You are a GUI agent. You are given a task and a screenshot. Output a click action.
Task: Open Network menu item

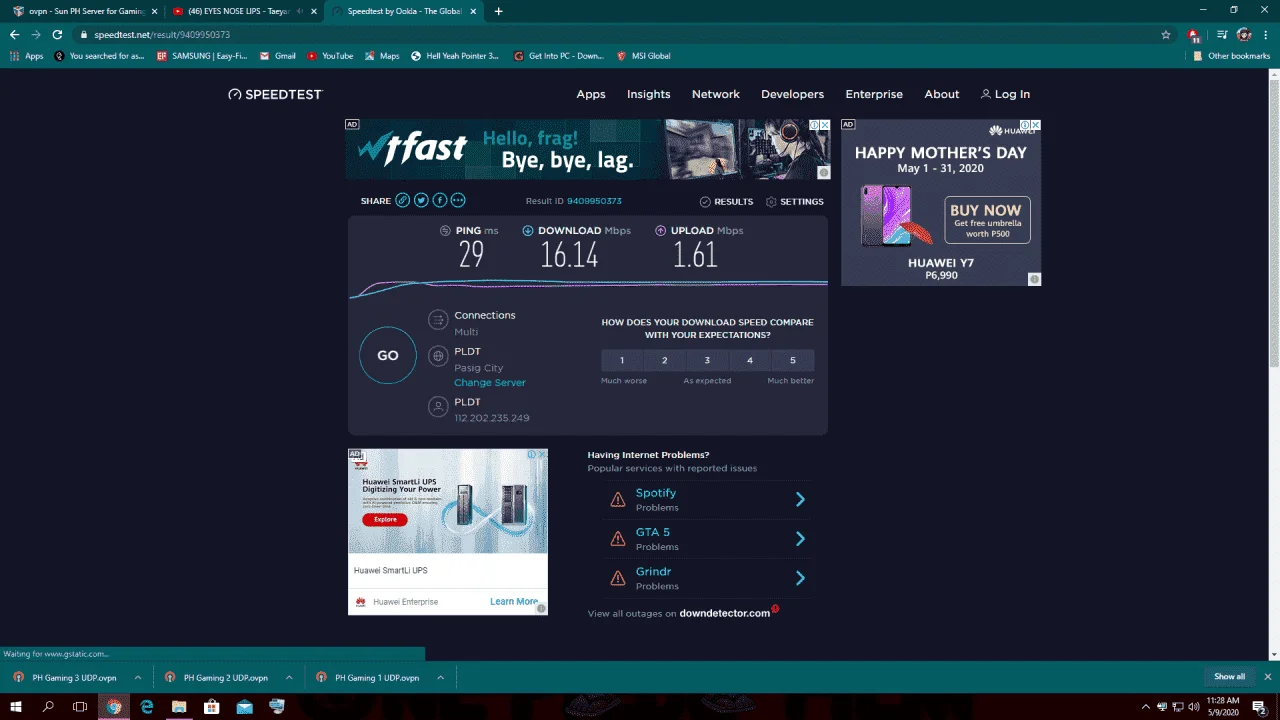716,94
